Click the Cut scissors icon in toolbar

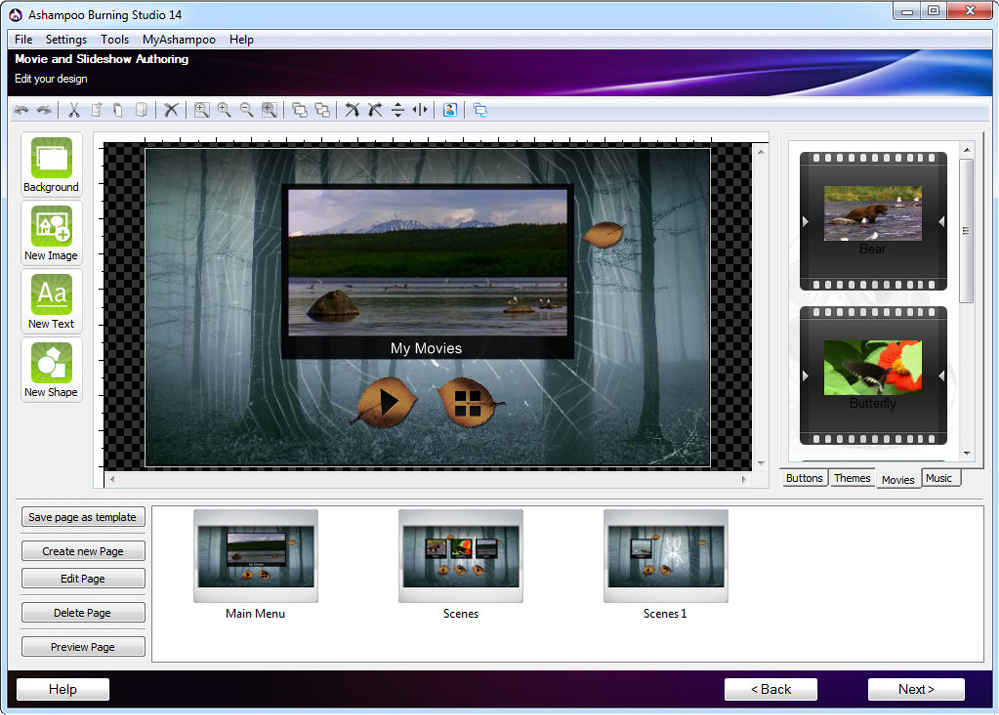click(x=73, y=110)
